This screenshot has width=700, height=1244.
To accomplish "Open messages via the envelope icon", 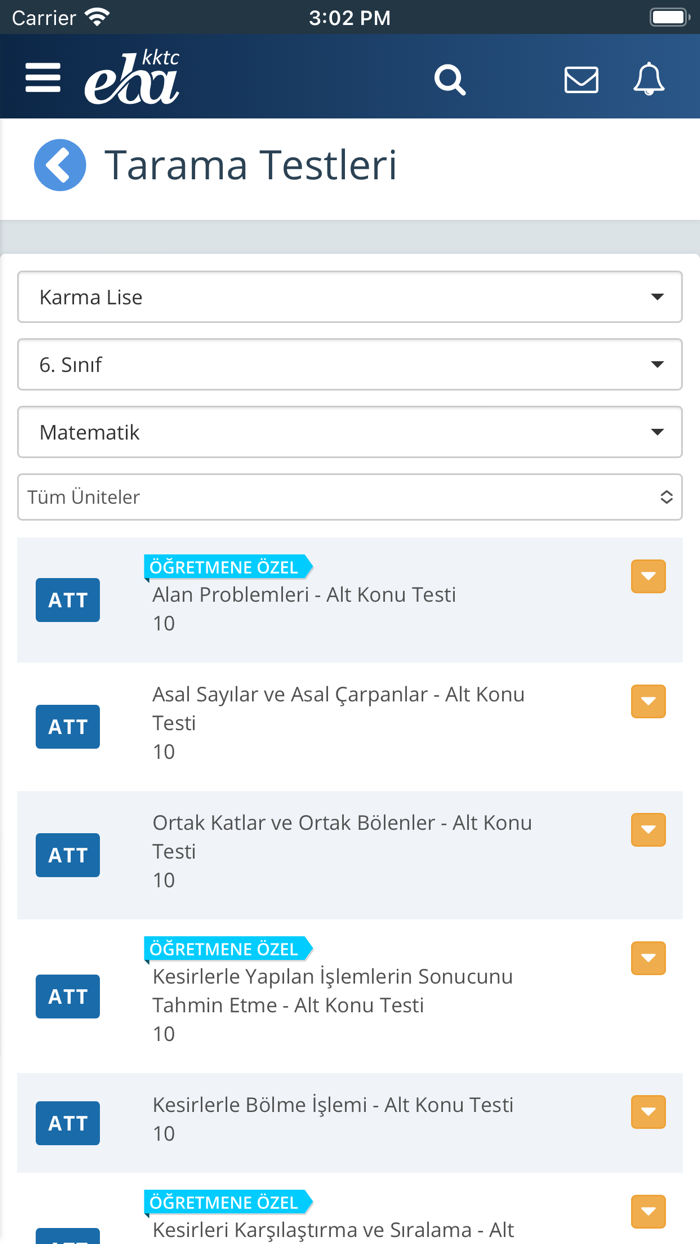I will point(581,79).
